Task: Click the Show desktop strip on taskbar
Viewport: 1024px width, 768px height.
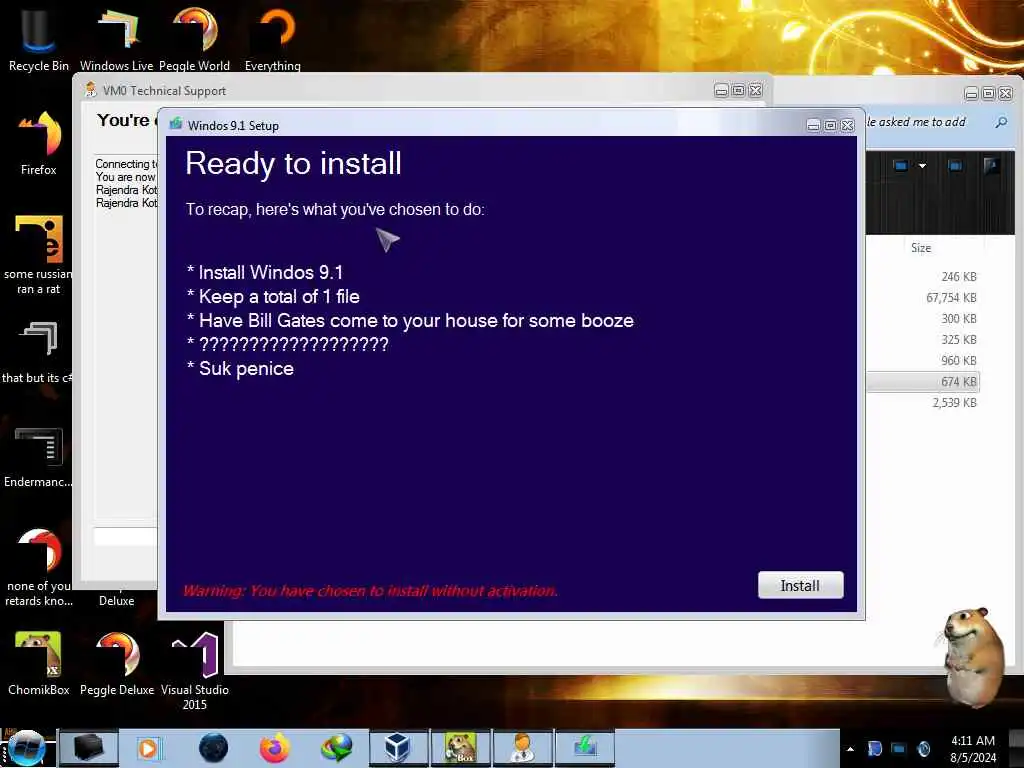Action: [1017, 748]
